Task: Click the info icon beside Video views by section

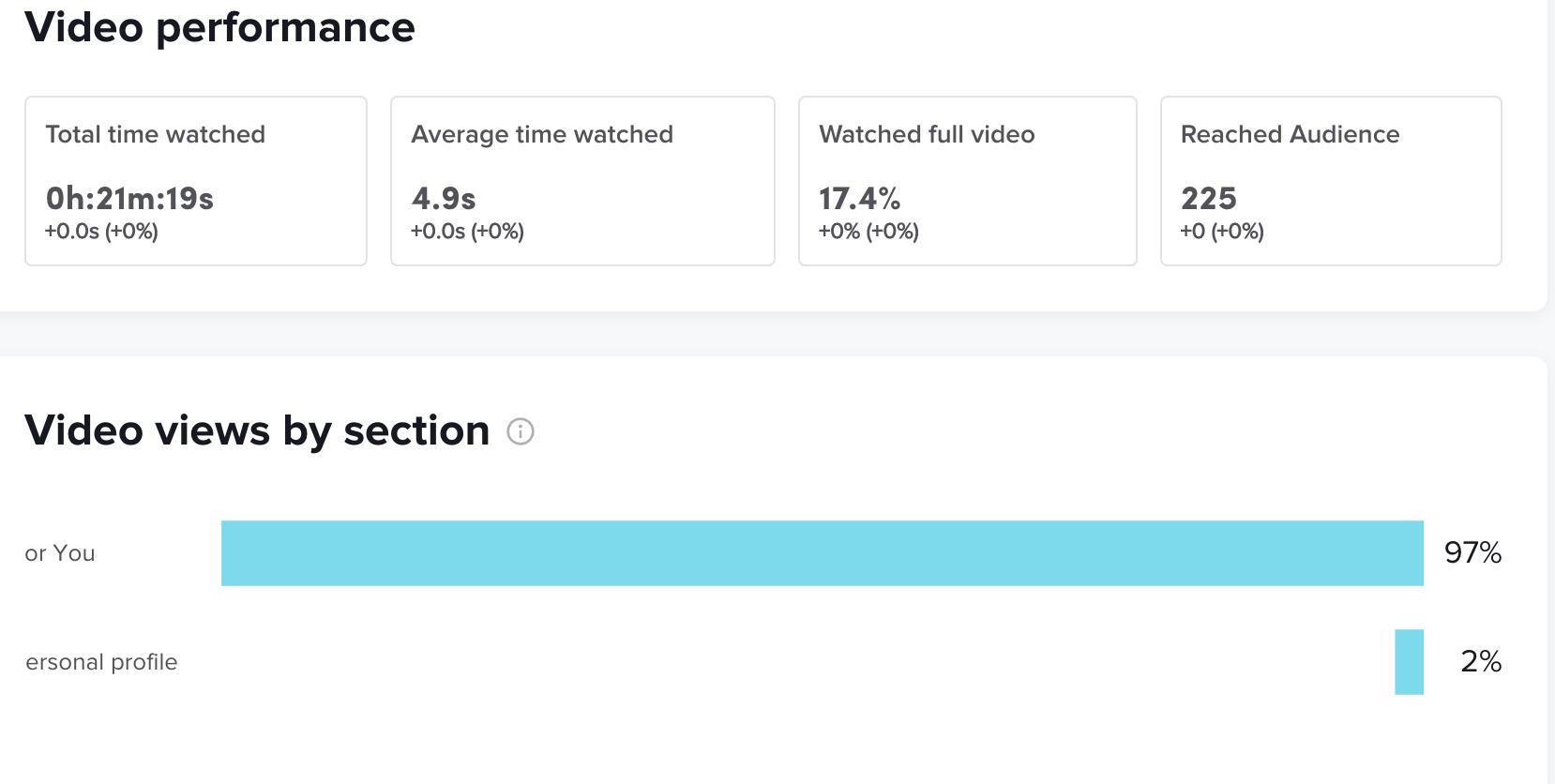Action: (x=521, y=431)
